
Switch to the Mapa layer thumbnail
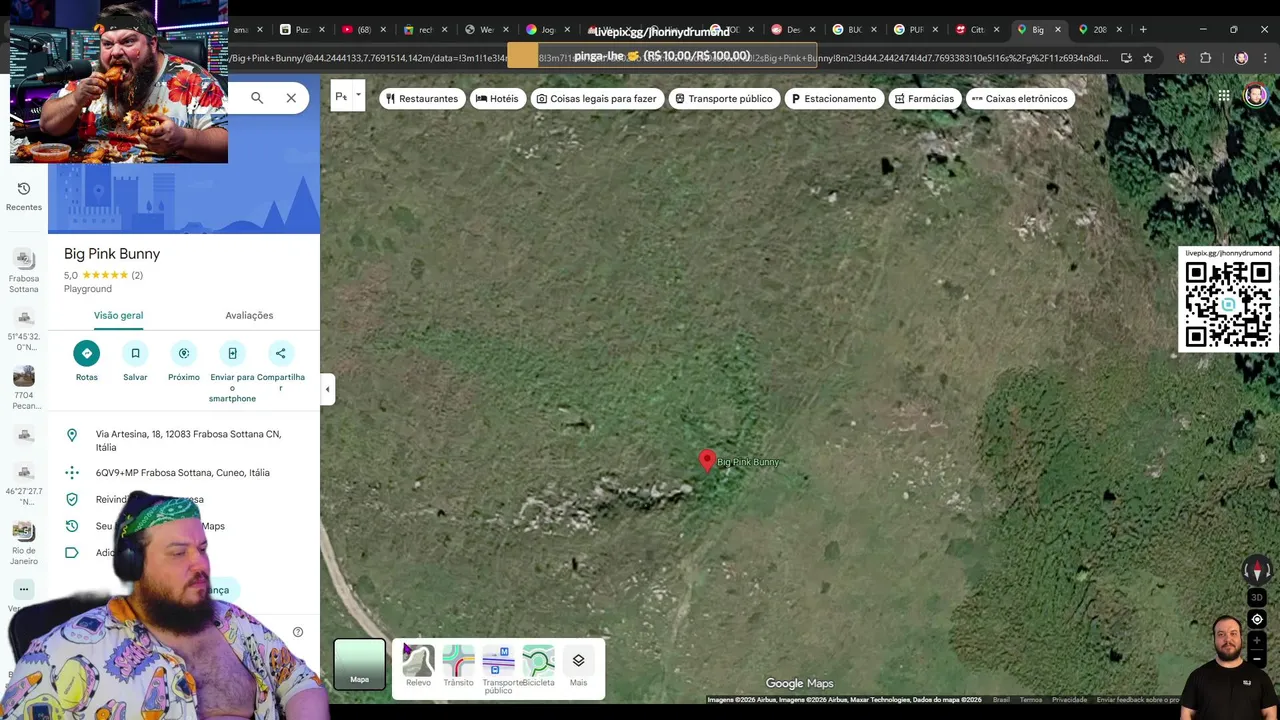point(359,664)
